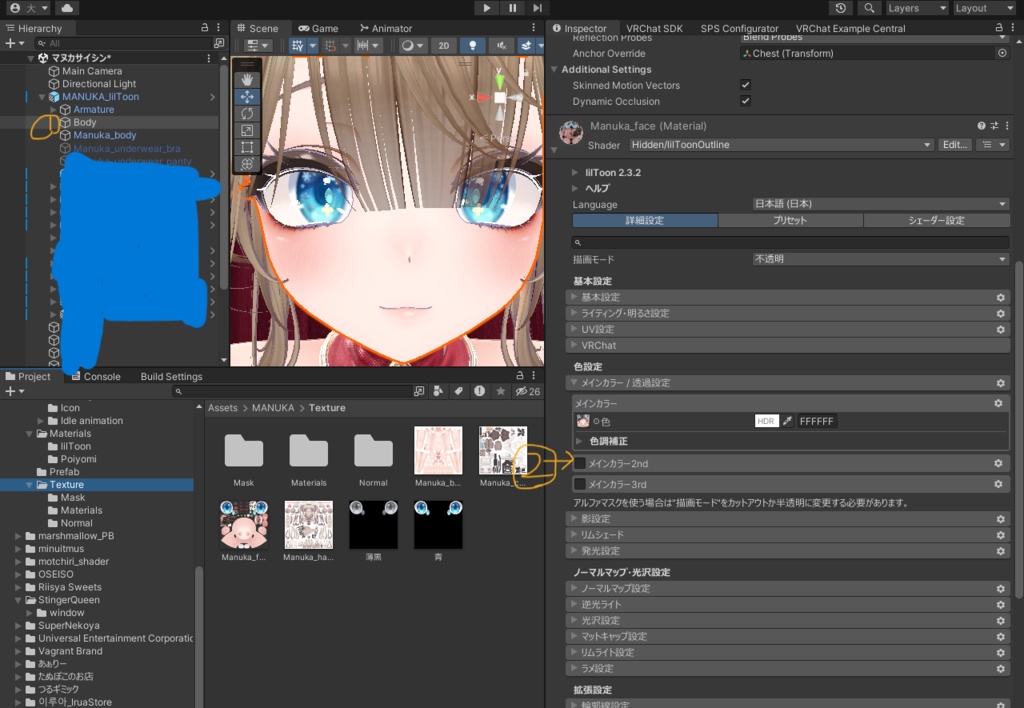
Task: Uncheck Dynamic Occlusion
Action: [745, 101]
